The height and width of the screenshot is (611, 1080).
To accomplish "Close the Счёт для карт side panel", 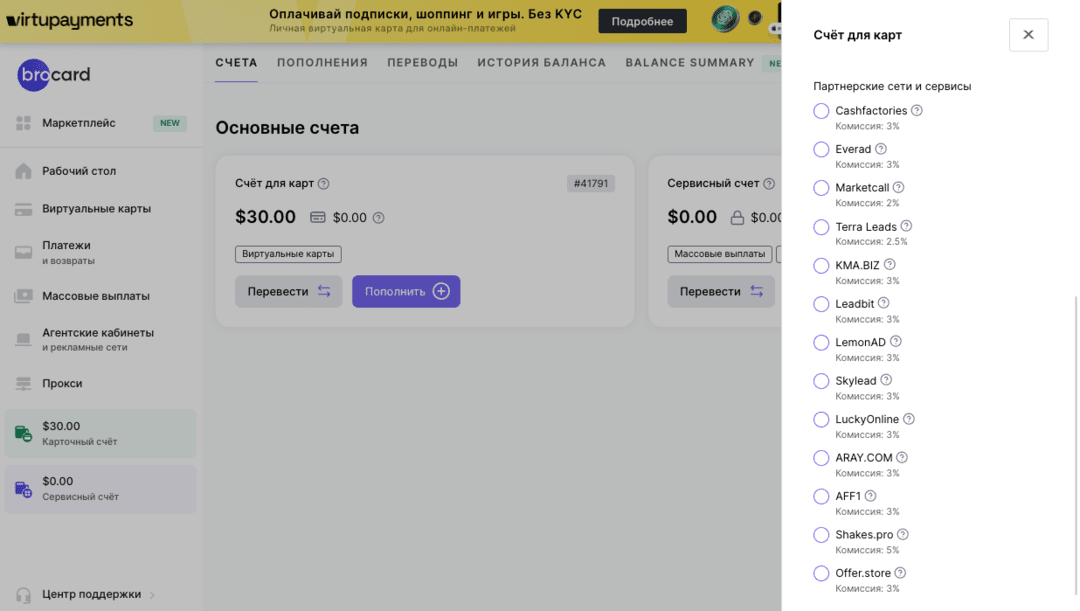I will point(1028,34).
